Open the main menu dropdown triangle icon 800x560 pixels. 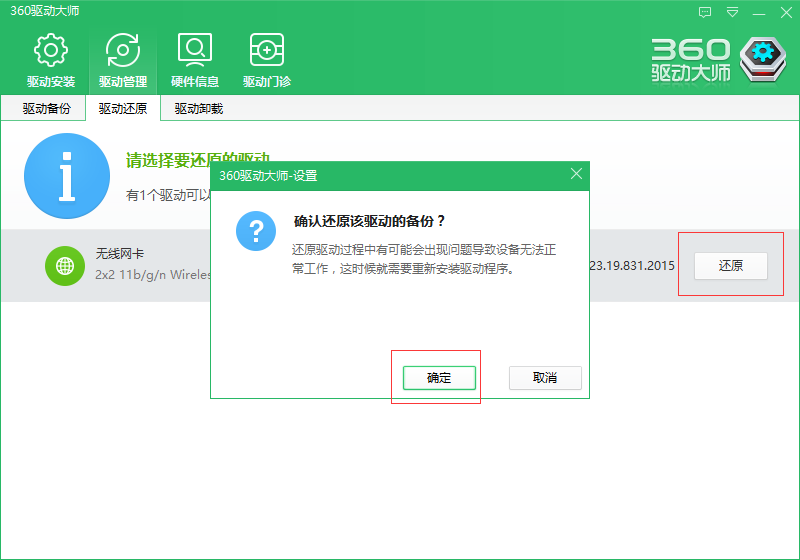(x=733, y=12)
